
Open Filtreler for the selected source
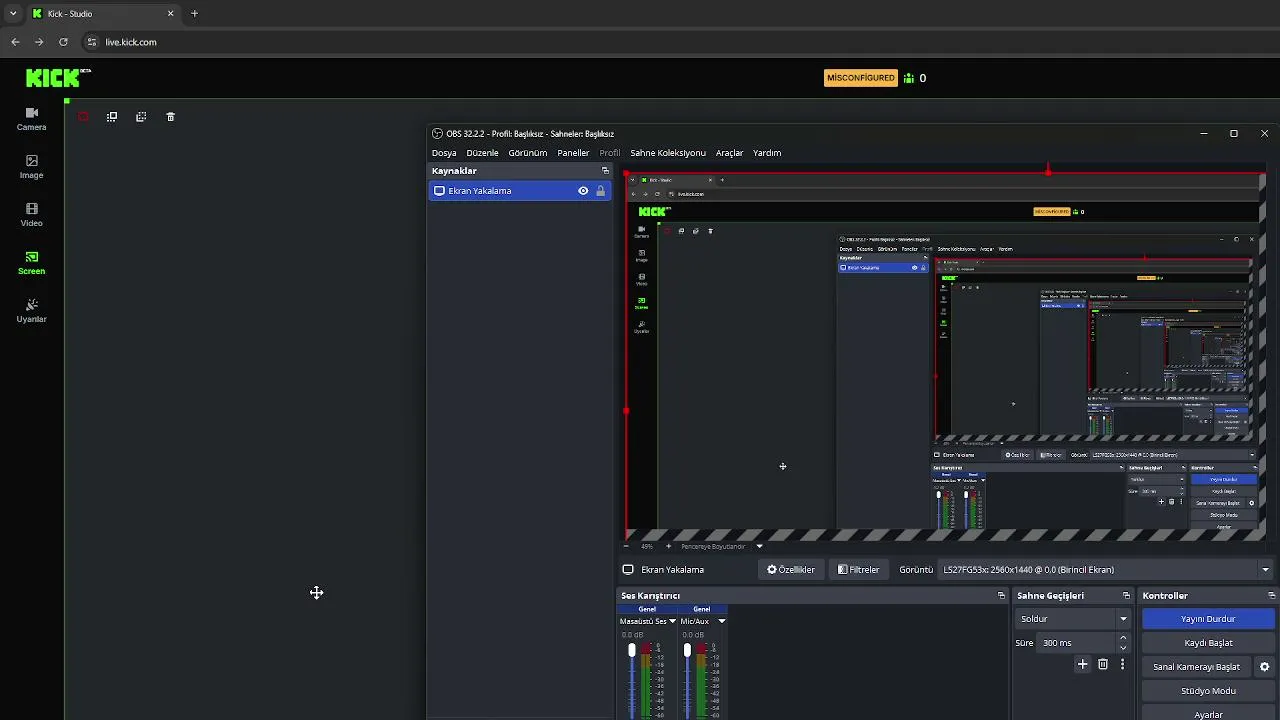[859, 570]
